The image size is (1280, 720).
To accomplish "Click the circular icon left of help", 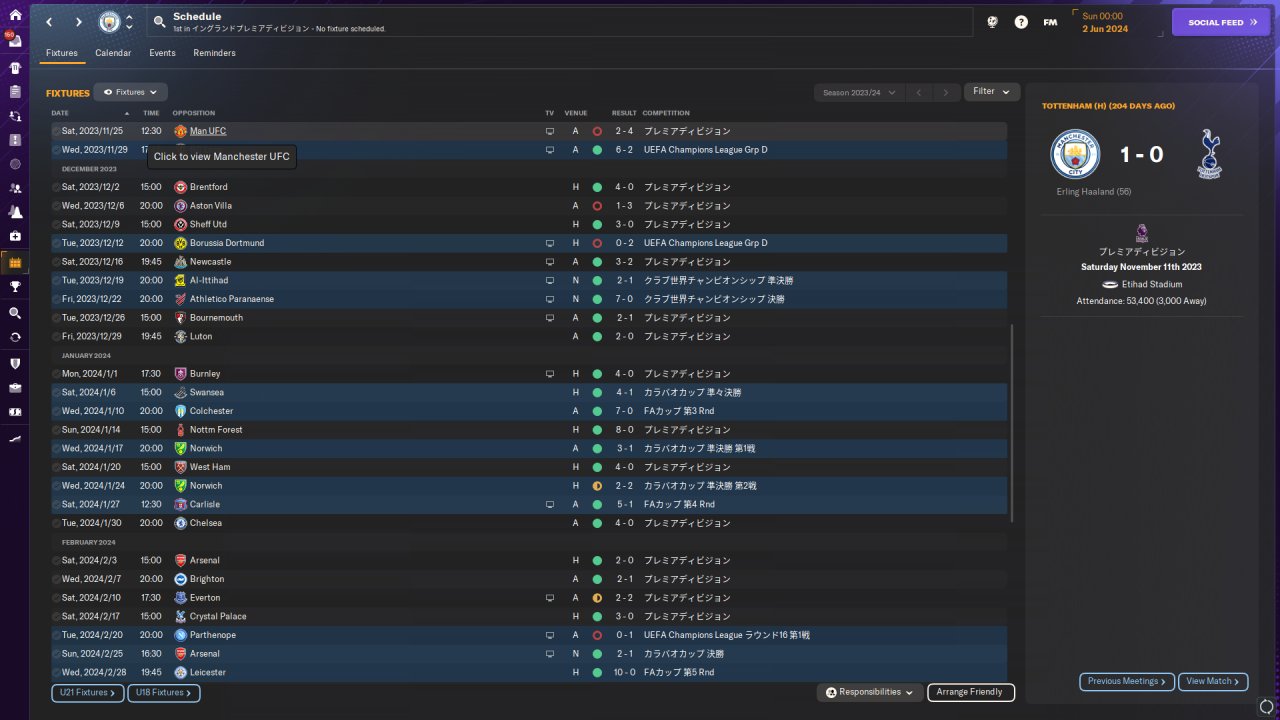I will 992,22.
